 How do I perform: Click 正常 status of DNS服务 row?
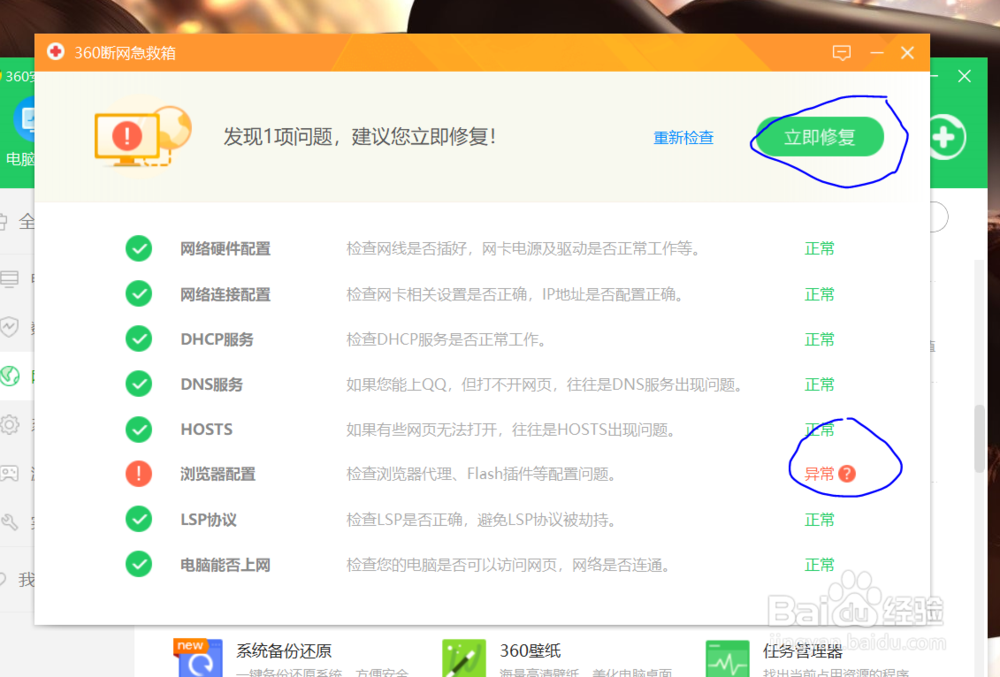[820, 385]
